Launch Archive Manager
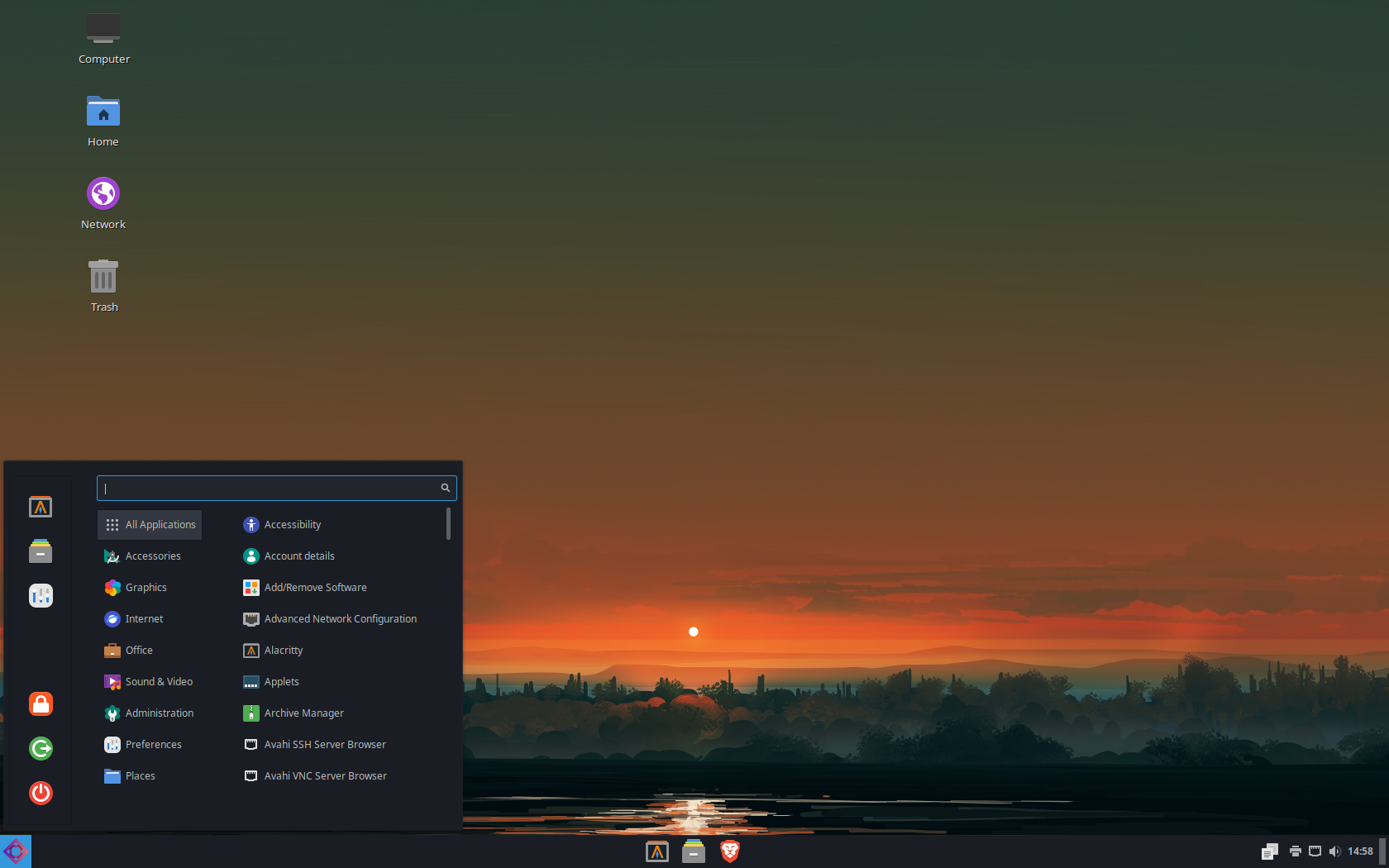The height and width of the screenshot is (868, 1389). [340, 713]
